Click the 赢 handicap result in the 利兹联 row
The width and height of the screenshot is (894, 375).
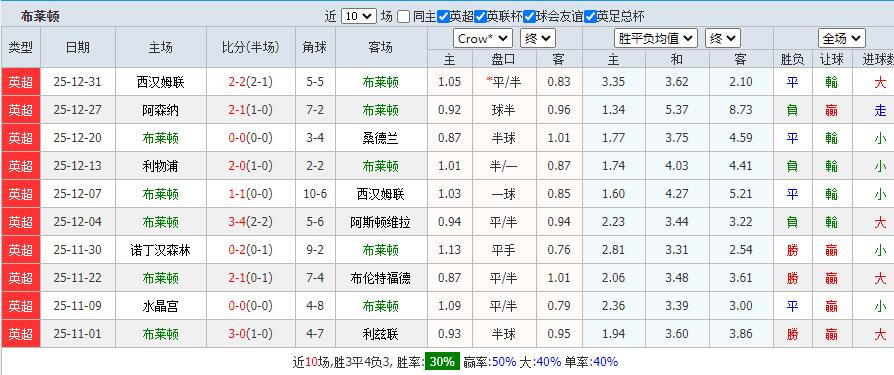(832, 334)
